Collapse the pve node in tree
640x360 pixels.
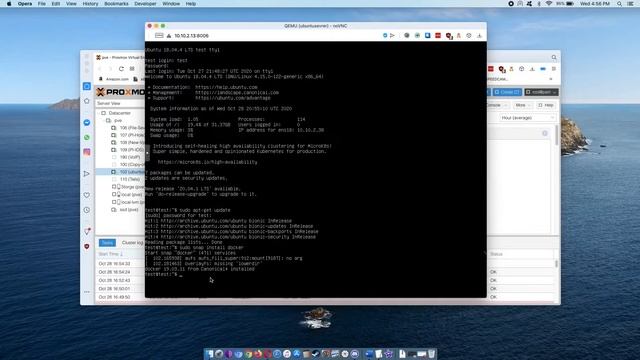pyautogui.click(x=103, y=120)
